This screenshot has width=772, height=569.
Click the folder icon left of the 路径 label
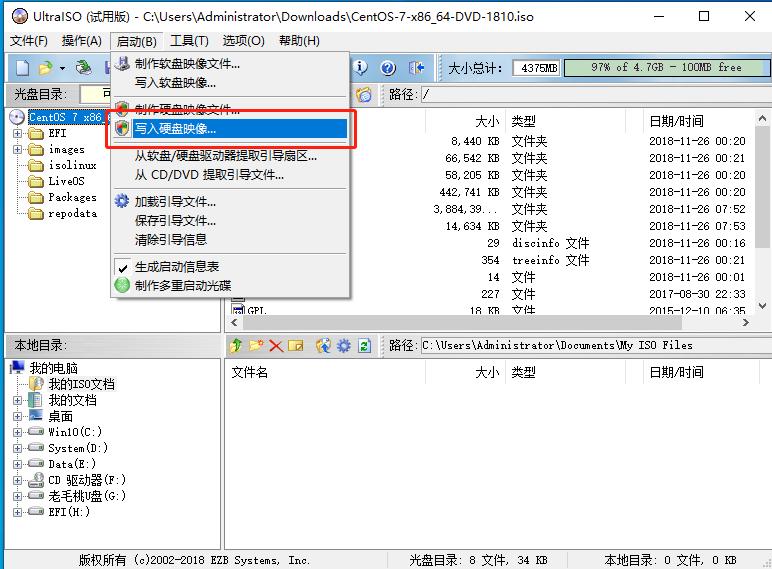[x=364, y=94]
